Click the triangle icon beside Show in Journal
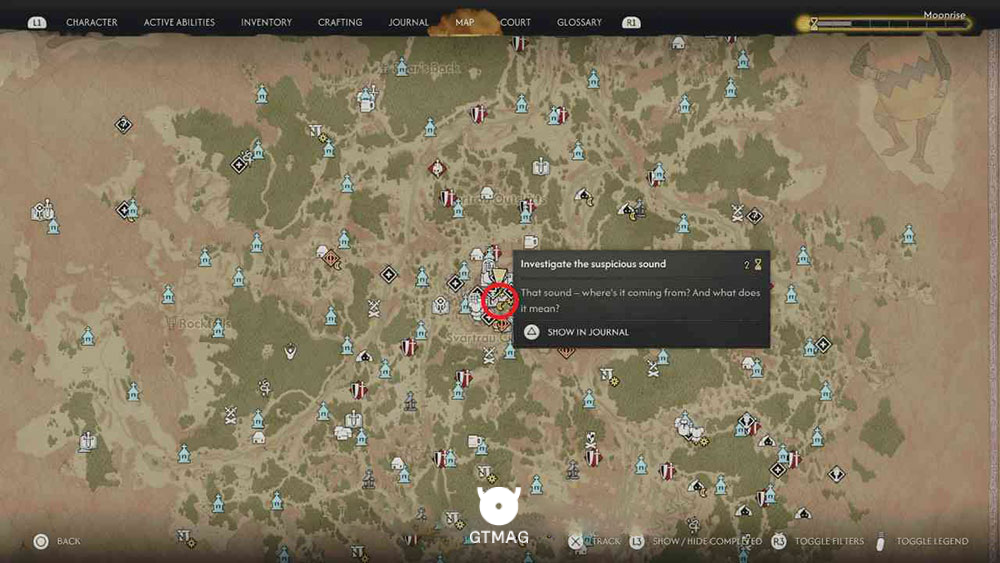 coord(531,332)
